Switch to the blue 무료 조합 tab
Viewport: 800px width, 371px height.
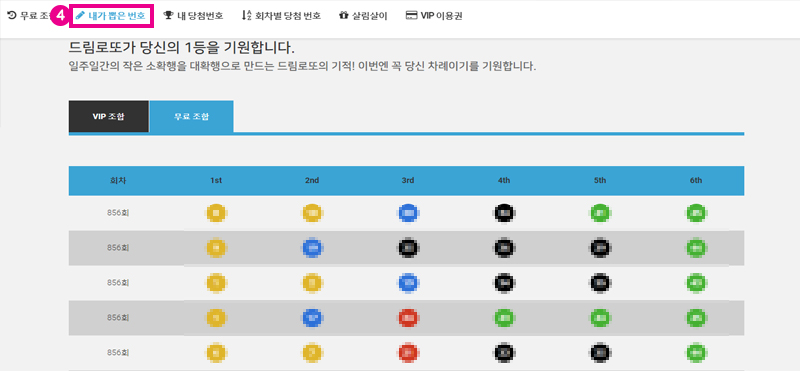191,116
